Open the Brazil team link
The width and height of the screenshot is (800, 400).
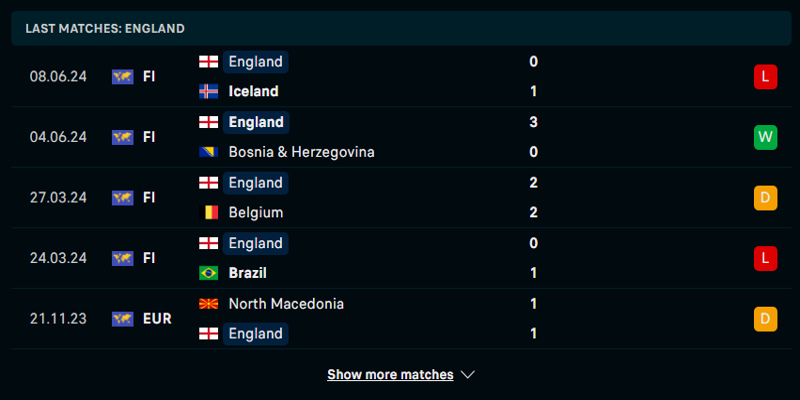coord(247,272)
